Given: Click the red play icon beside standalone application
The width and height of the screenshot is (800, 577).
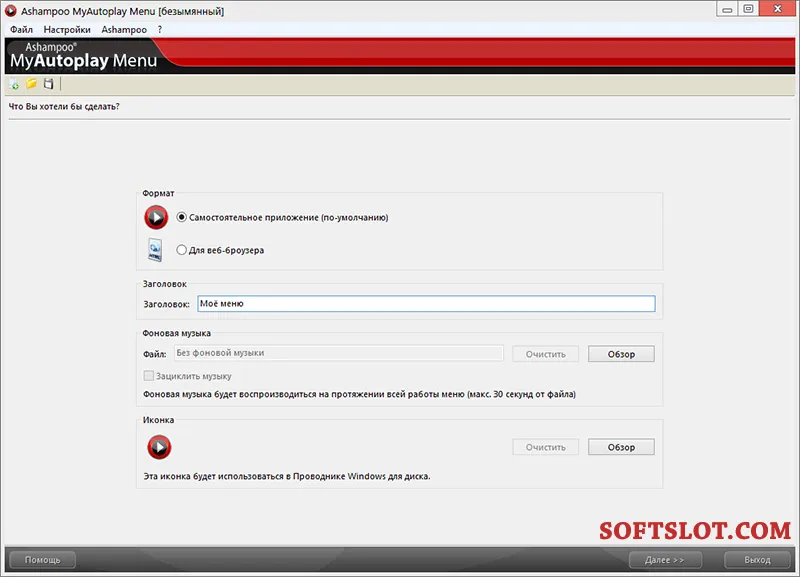Looking at the screenshot, I should point(156,217).
